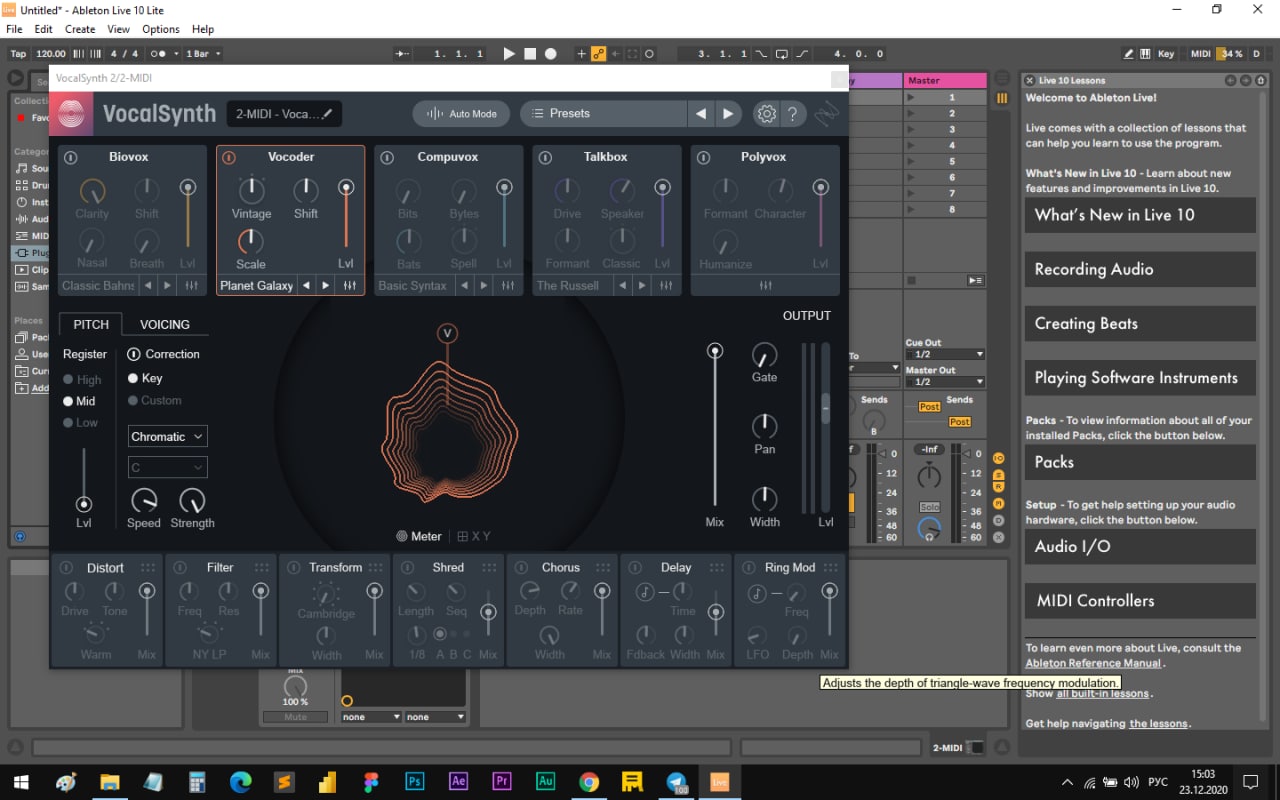Select next Vocoder preset after Planet Galaxy

(x=325, y=285)
